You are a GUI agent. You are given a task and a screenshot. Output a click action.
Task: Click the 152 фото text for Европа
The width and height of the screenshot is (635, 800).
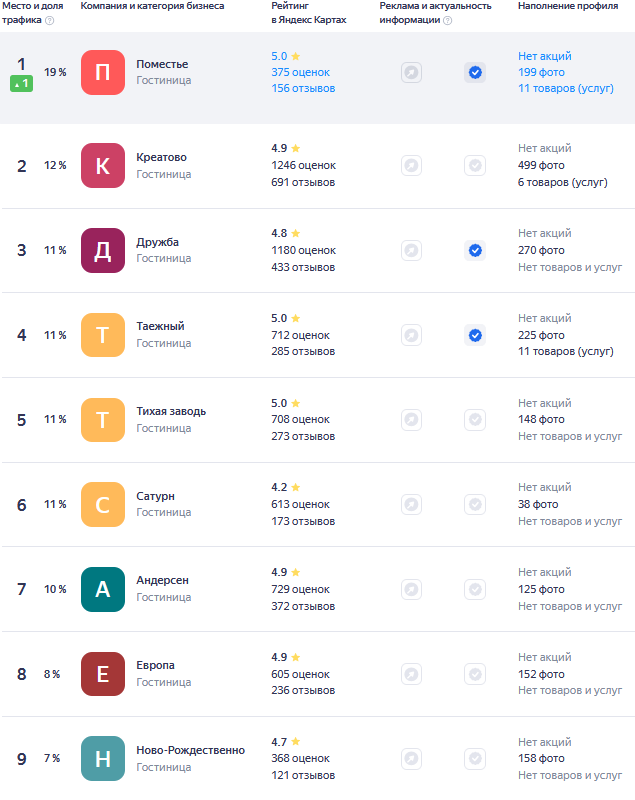click(x=541, y=674)
